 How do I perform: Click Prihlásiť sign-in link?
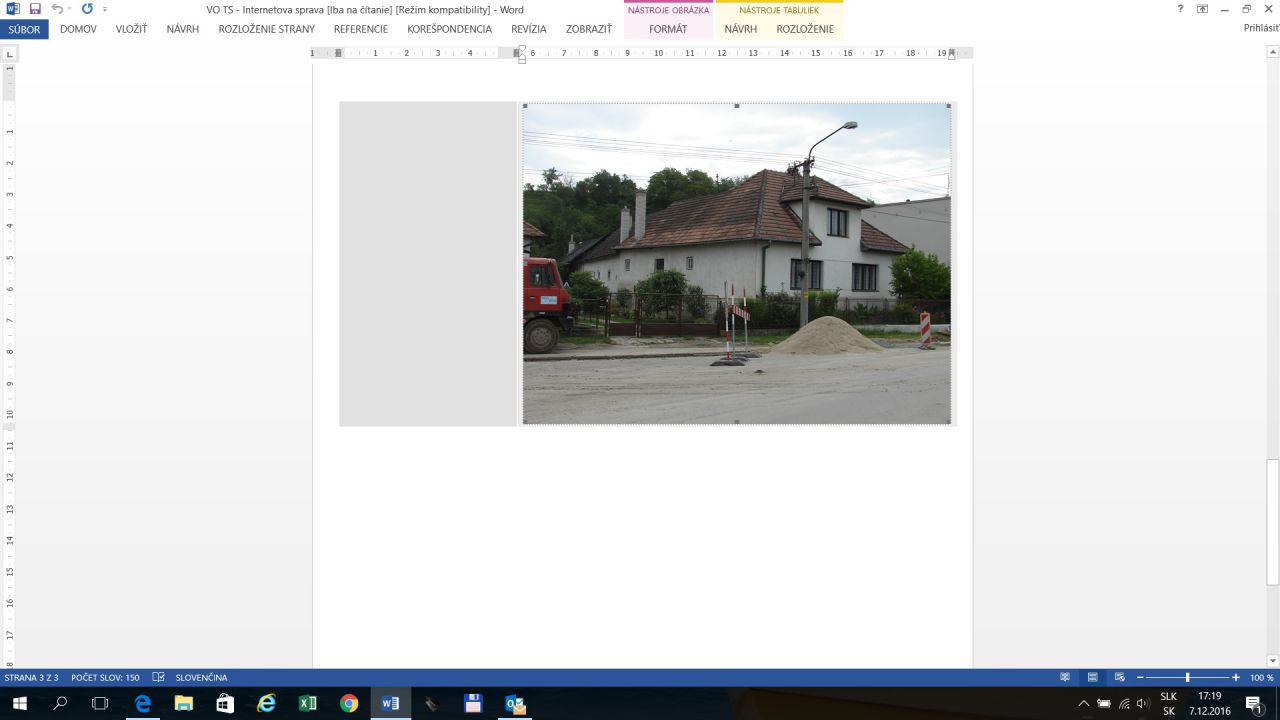point(1261,28)
